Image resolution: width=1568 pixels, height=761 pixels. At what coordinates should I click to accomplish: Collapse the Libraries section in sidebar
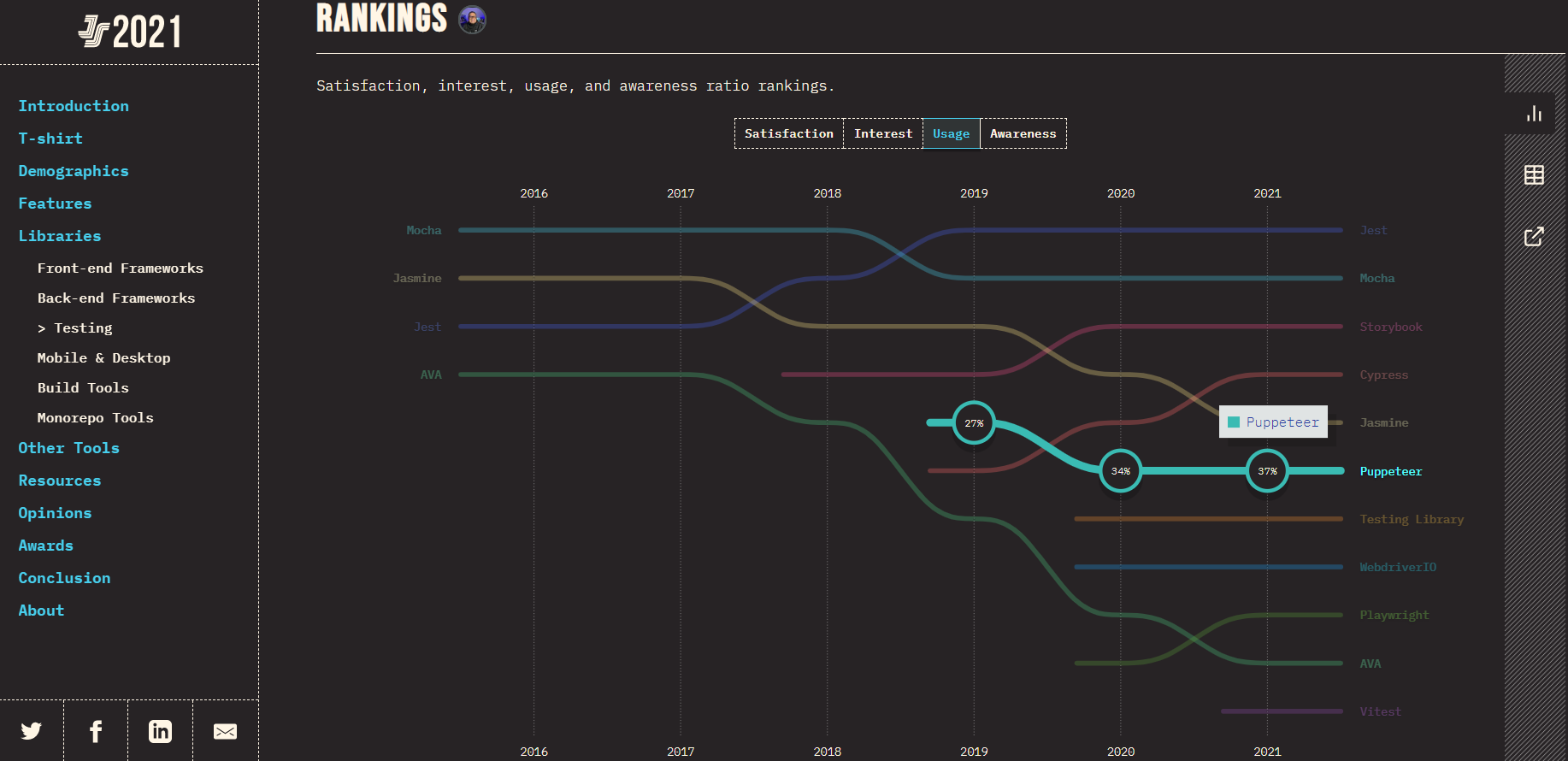(60, 236)
